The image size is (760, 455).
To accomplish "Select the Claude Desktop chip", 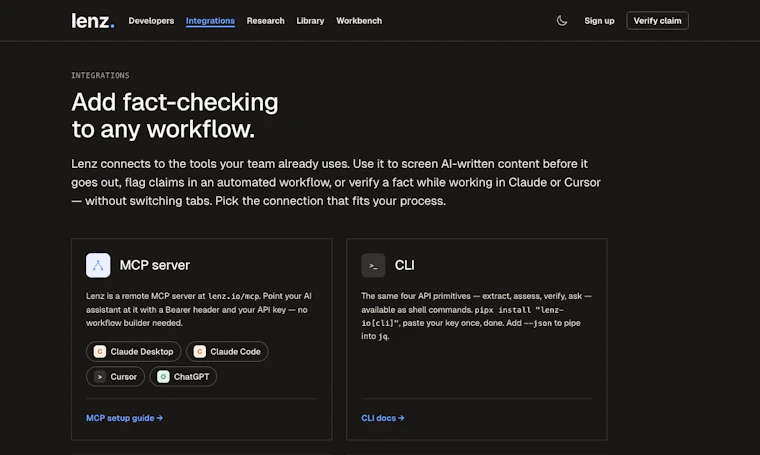I will (134, 351).
